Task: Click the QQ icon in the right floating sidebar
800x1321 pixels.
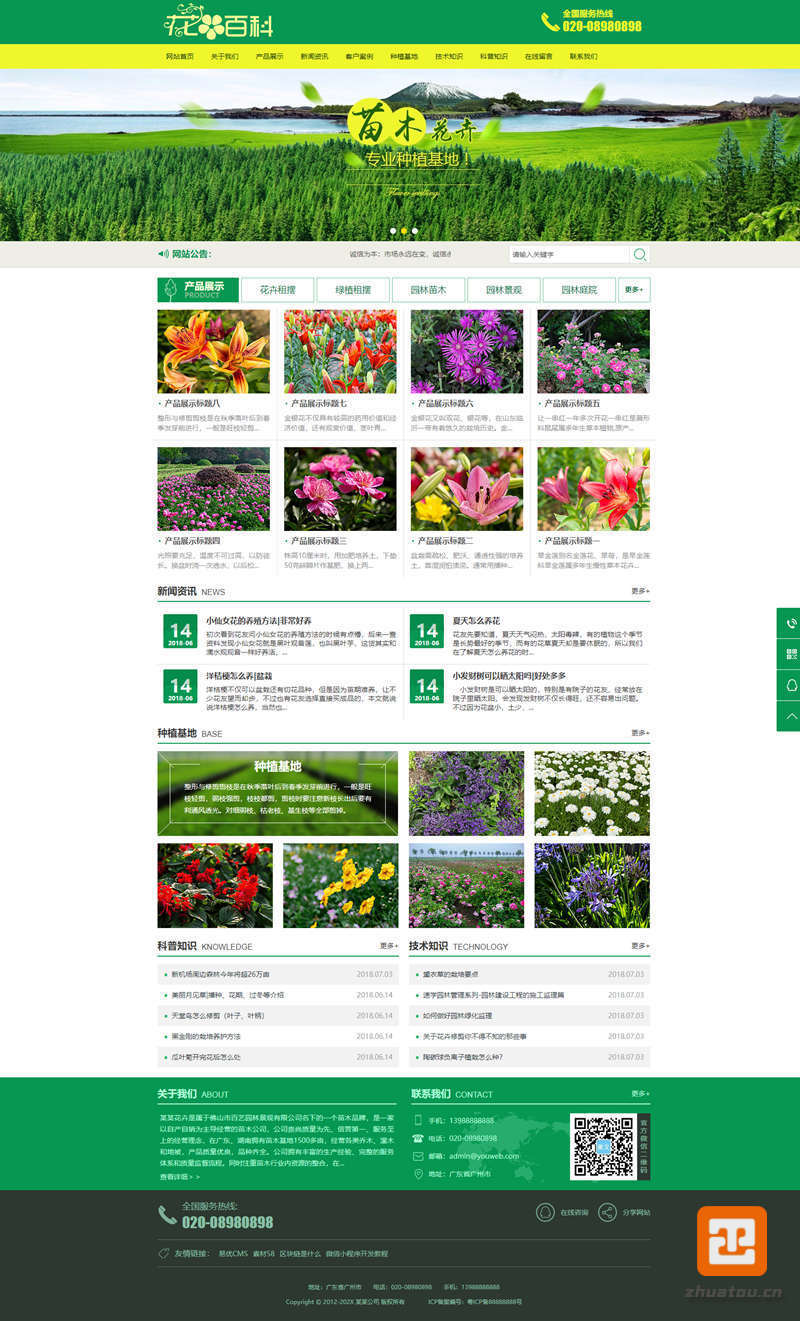Action: 791,685
